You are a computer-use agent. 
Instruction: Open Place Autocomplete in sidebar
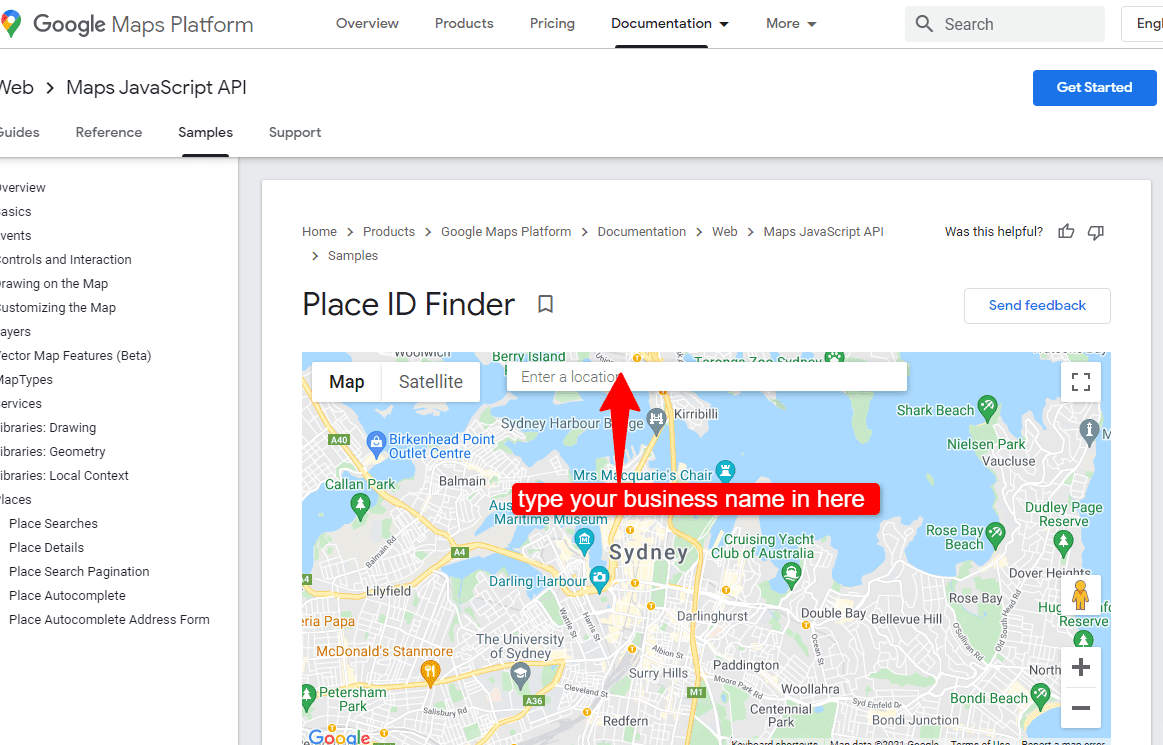coord(67,595)
